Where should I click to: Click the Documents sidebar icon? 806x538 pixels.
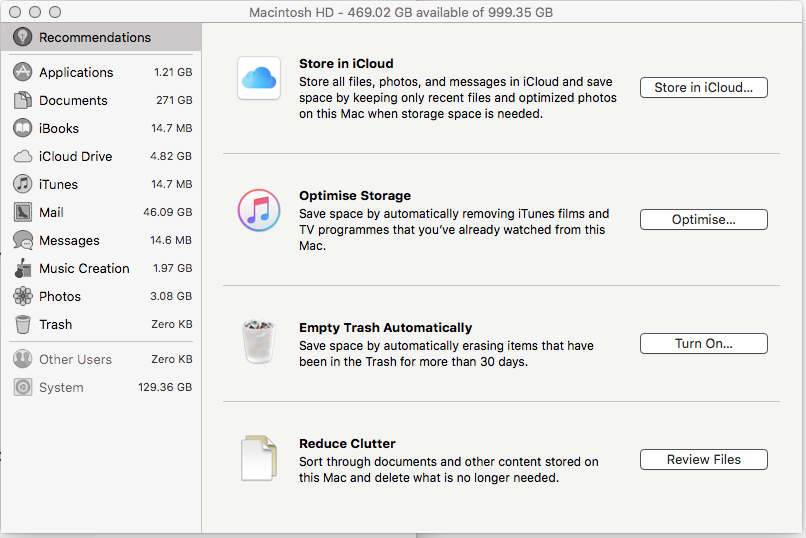tap(23, 100)
